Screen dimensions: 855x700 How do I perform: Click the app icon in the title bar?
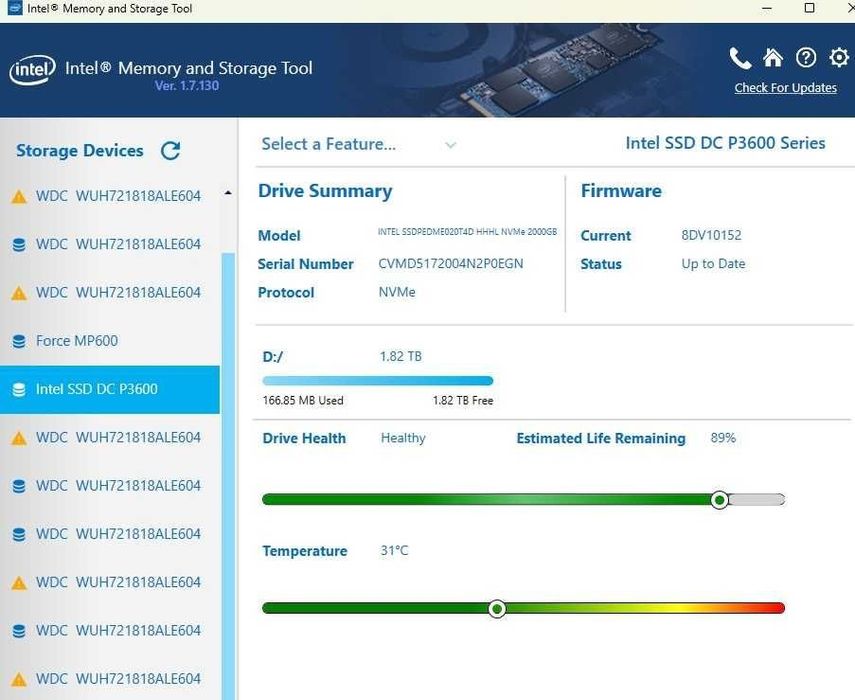tap(15, 8)
